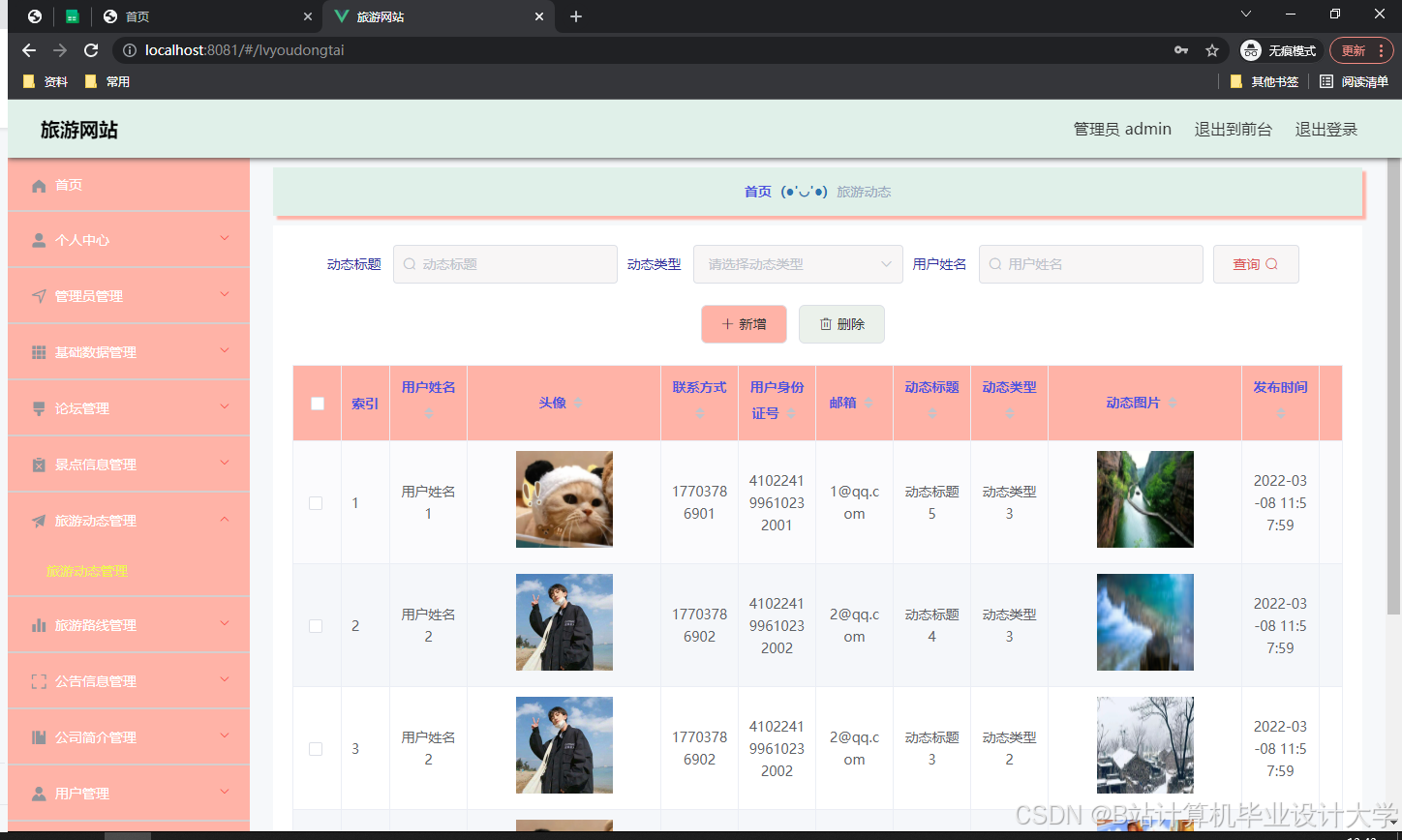Click the 旅游网站 site title

click(x=79, y=130)
